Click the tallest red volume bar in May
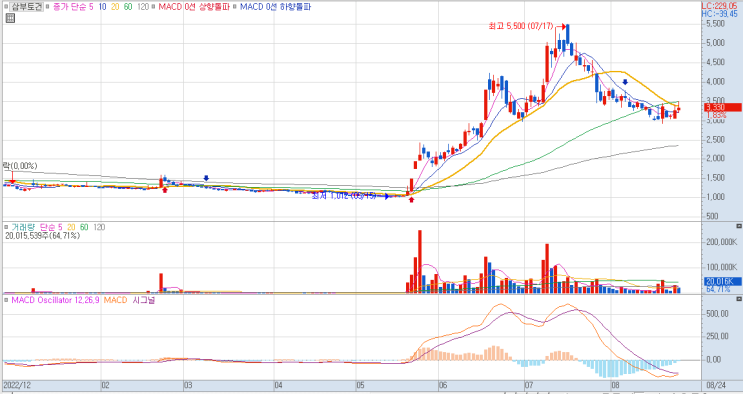This screenshot has height=394, width=743. pyautogui.click(x=420, y=262)
